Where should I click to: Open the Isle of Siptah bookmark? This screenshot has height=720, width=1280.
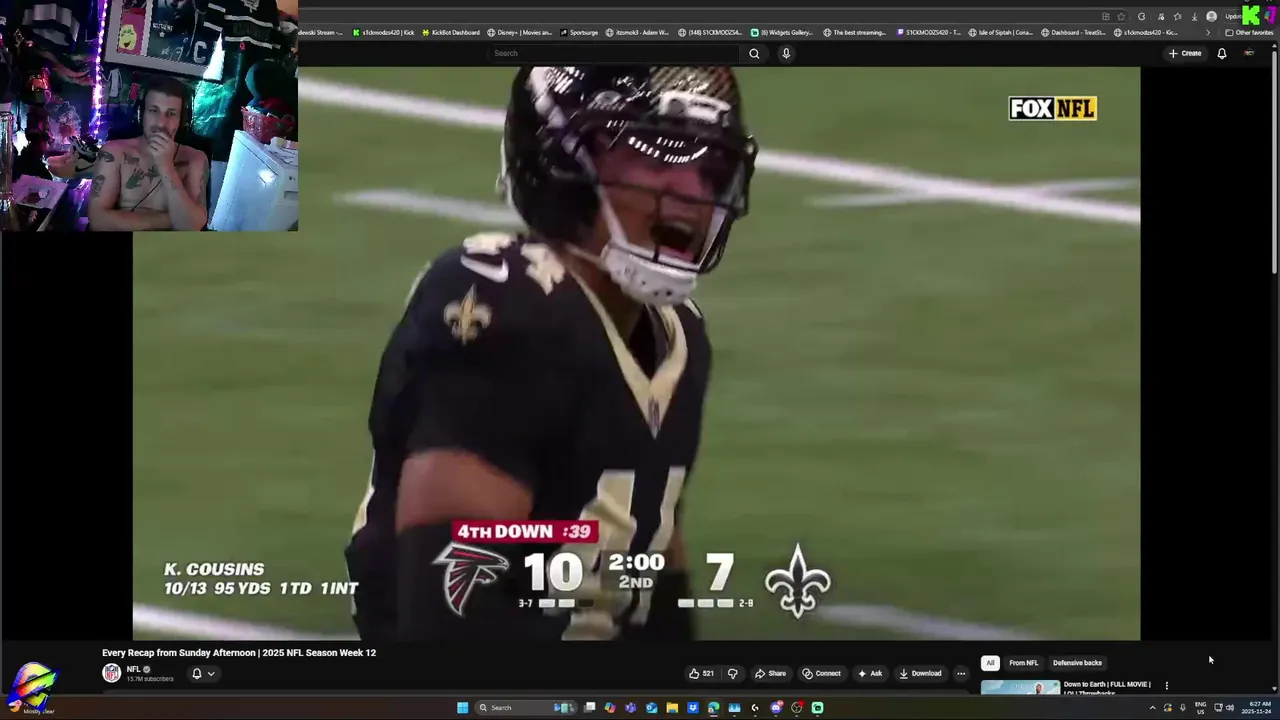[1001, 32]
